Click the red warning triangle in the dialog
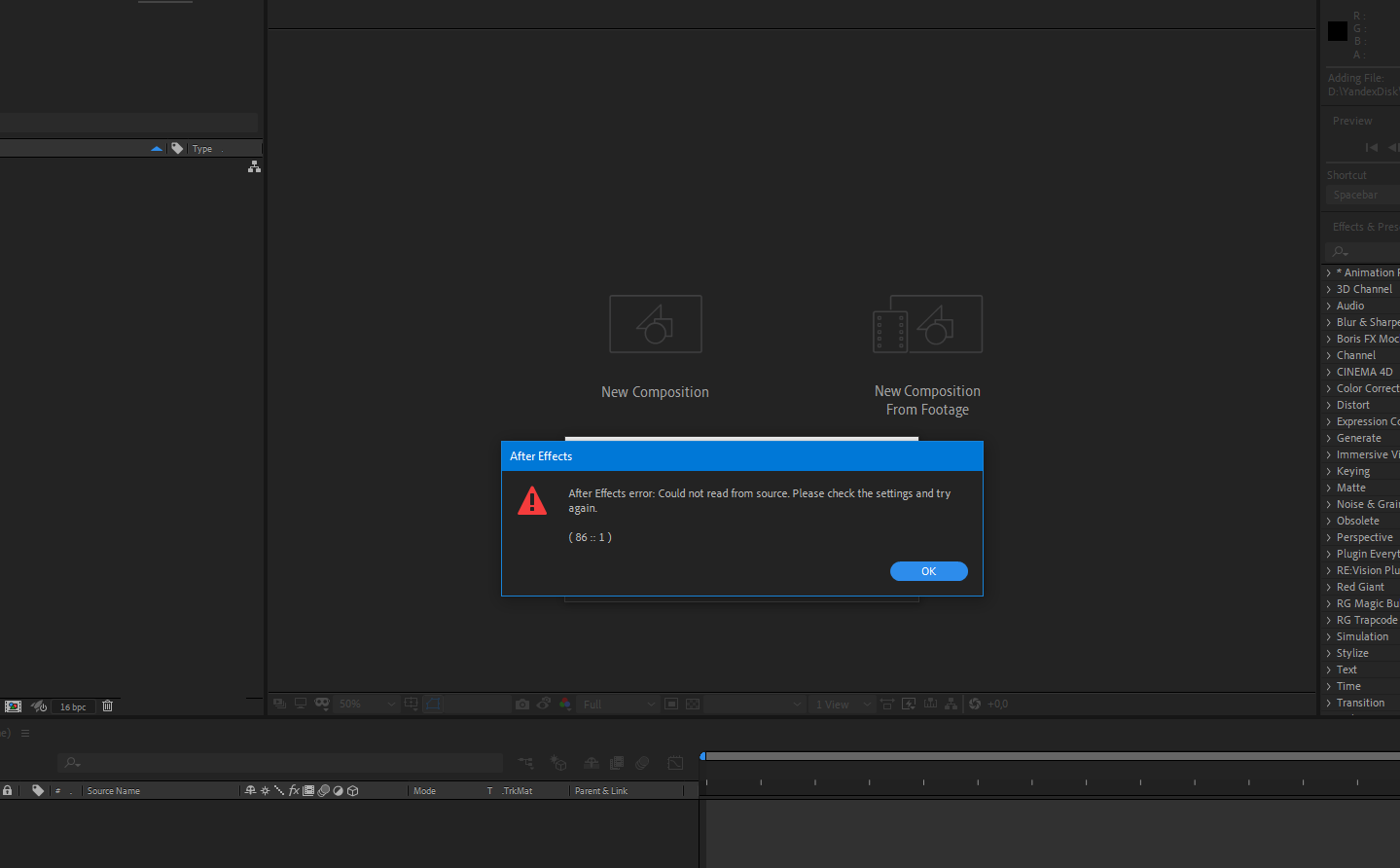This screenshot has width=1400, height=868. [532, 500]
